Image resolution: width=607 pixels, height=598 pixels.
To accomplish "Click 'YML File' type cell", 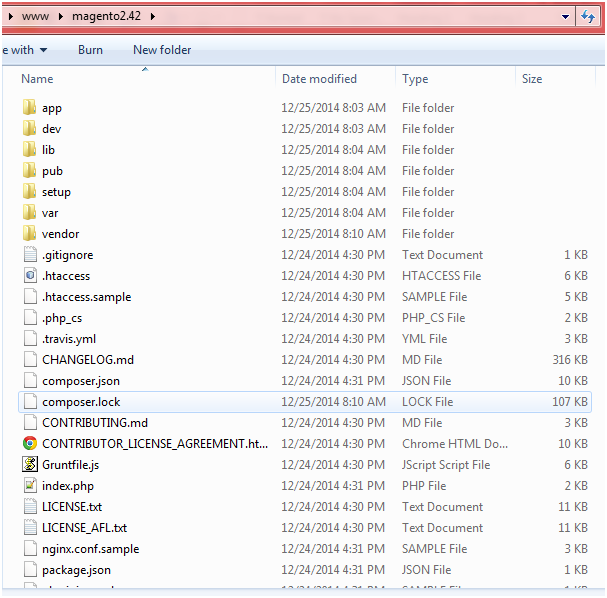I will 425,339.
